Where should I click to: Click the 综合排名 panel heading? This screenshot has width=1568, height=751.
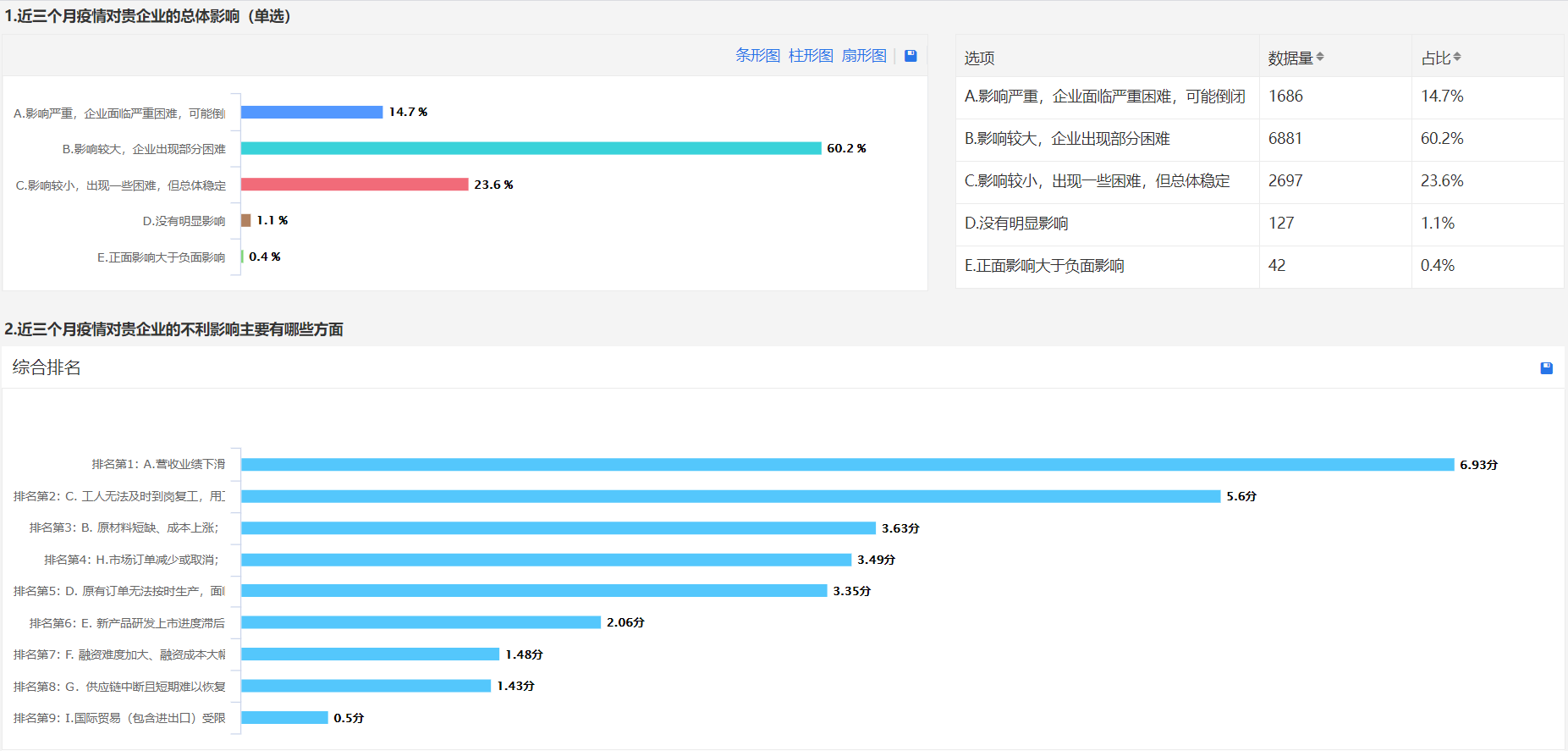[47, 367]
